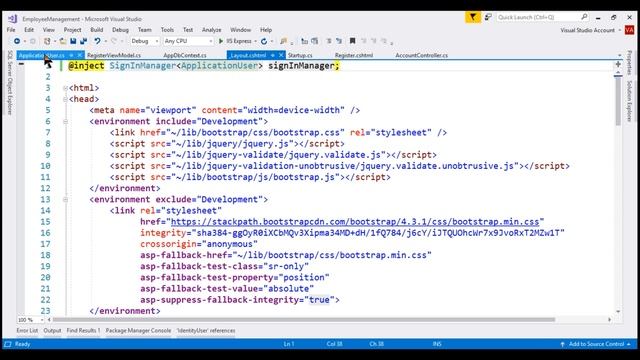The width and height of the screenshot is (640, 360).
Task: Open the Project menu
Action: pyautogui.click(x=72, y=30)
